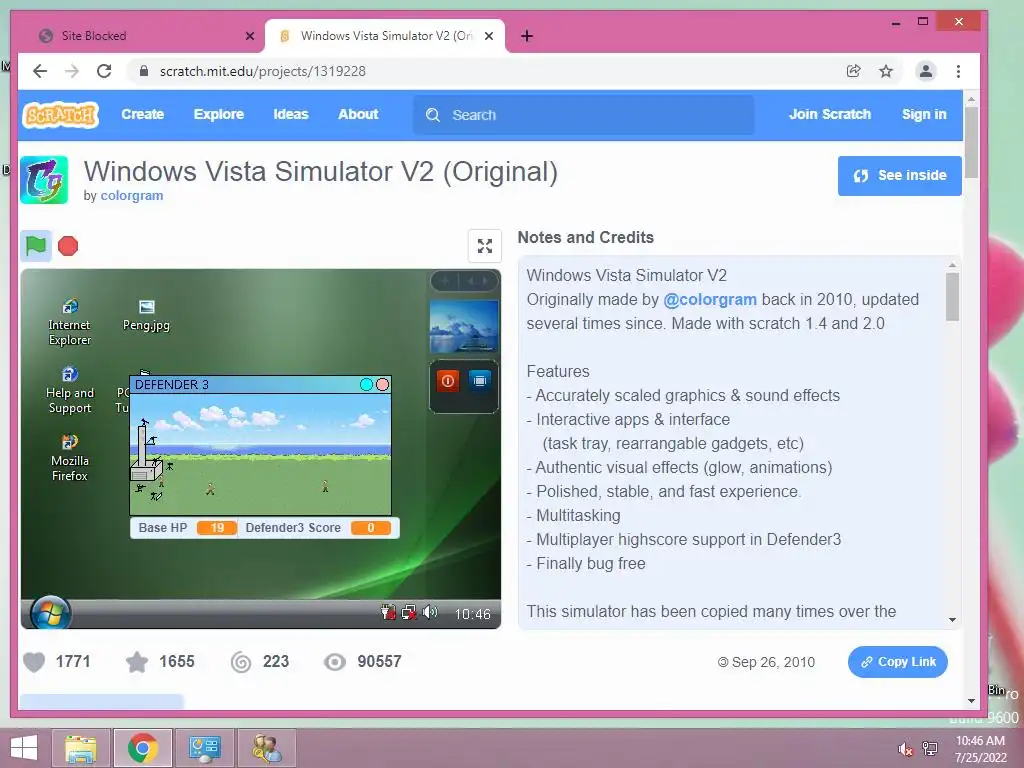Click the @colorgram mention in notes
This screenshot has width=1024, height=768.
pos(710,300)
